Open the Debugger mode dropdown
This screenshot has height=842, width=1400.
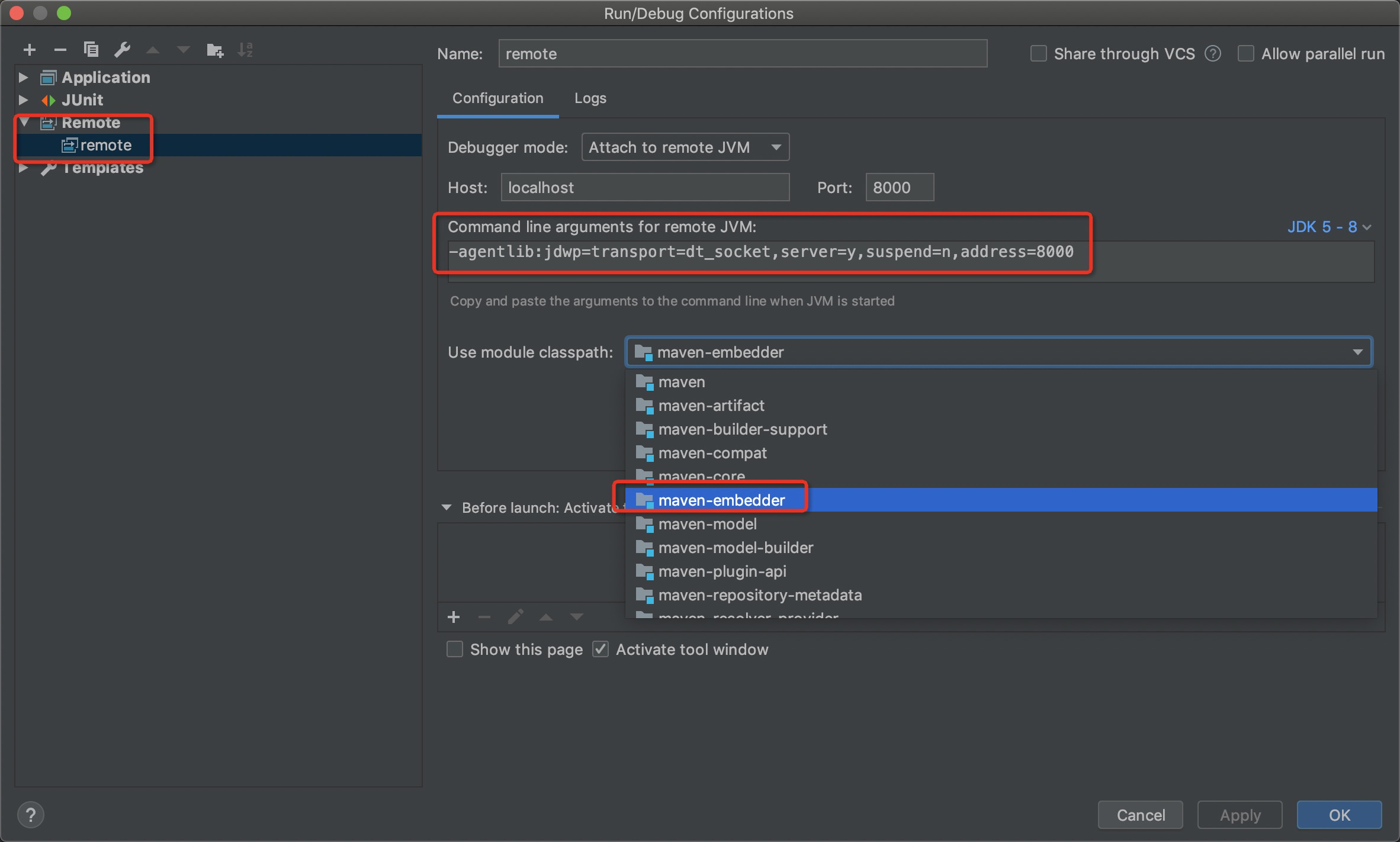coord(683,146)
